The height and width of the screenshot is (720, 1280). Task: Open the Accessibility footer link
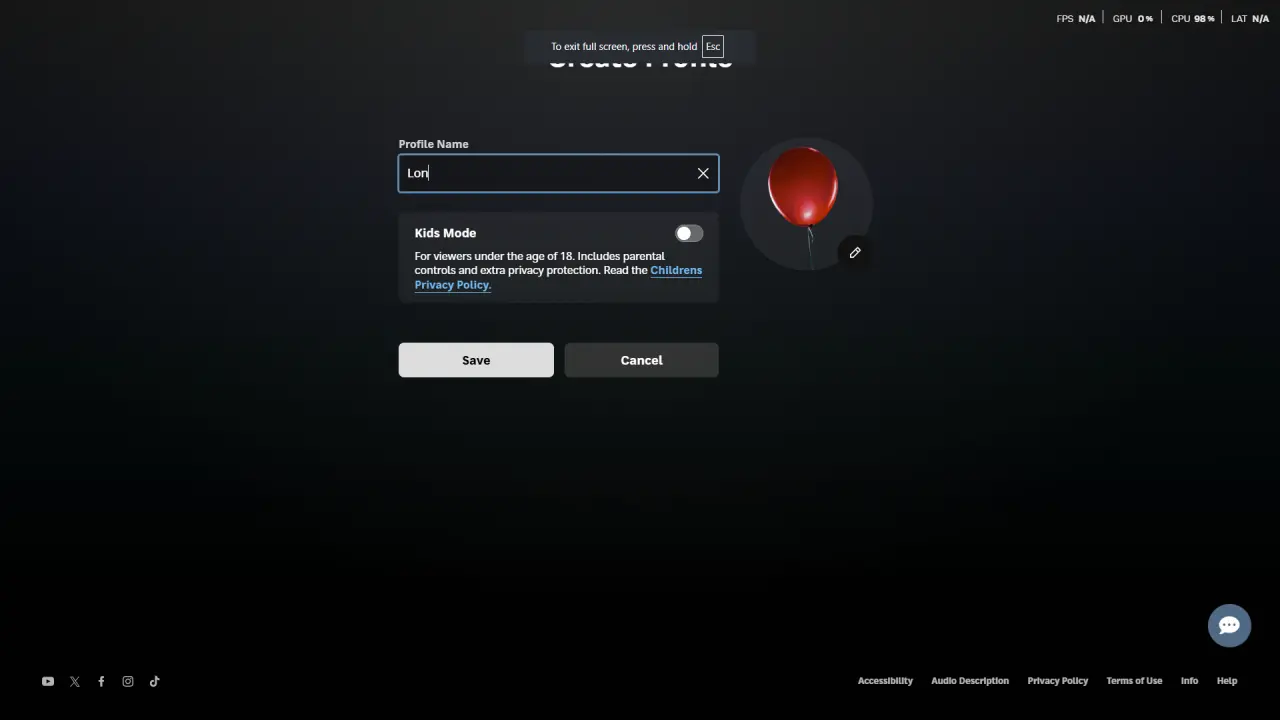pos(885,681)
